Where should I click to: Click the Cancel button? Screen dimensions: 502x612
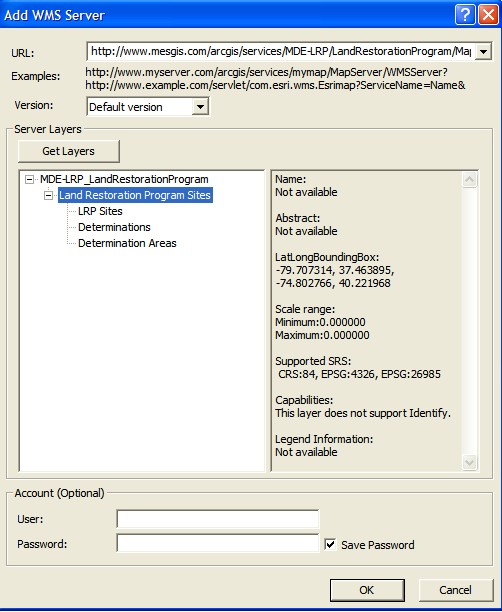click(x=456, y=590)
